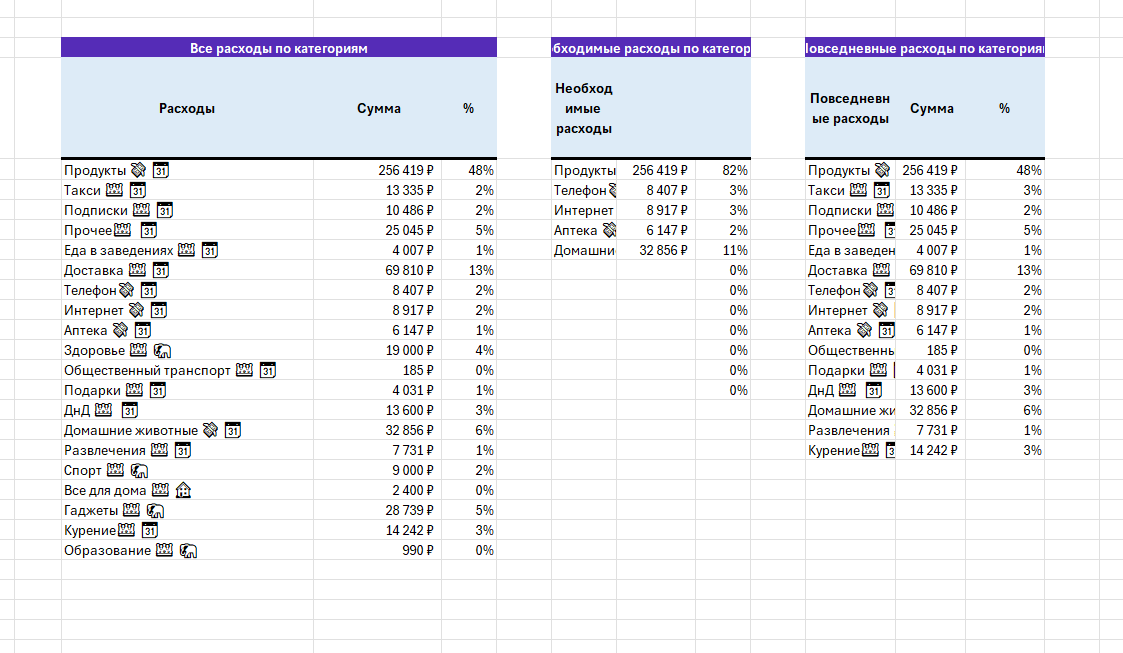Select 4 031 ₽ in the everyday-expenses table
This screenshot has width=1123, height=653.
(929, 370)
